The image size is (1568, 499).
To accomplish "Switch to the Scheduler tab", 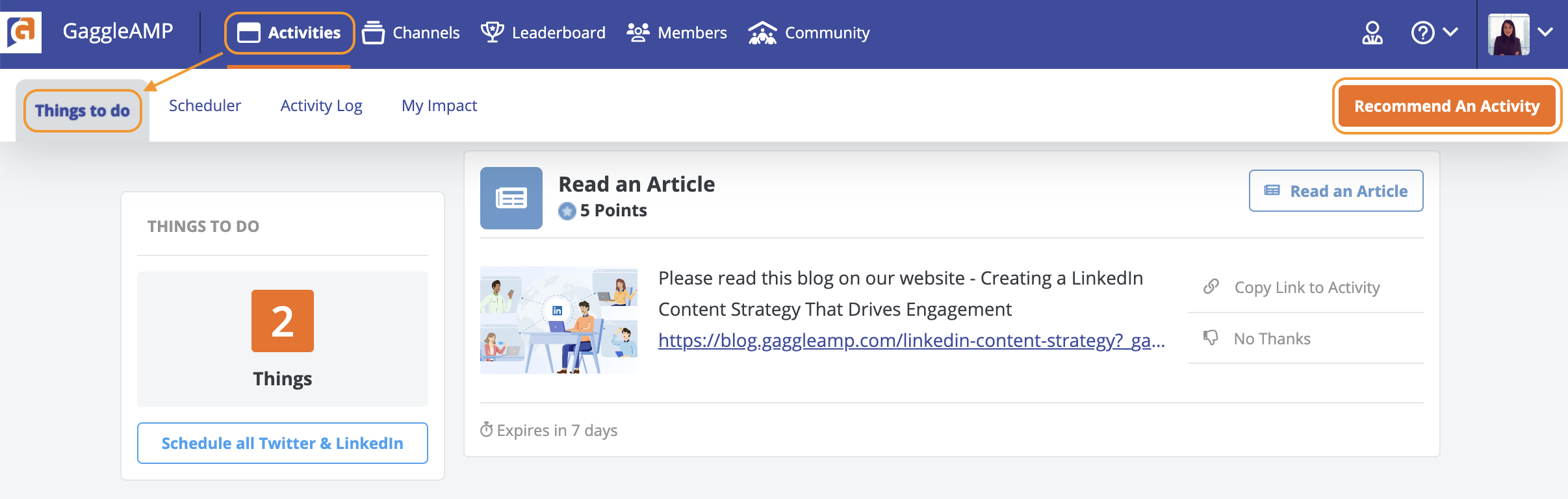I will click(205, 106).
